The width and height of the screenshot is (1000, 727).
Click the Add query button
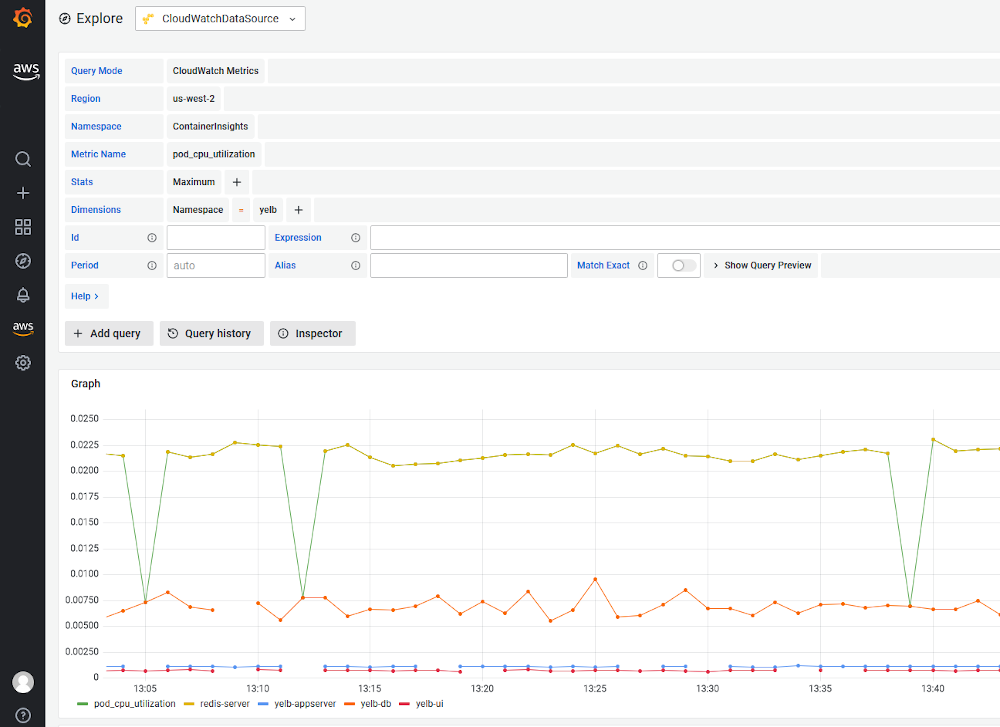tap(108, 333)
